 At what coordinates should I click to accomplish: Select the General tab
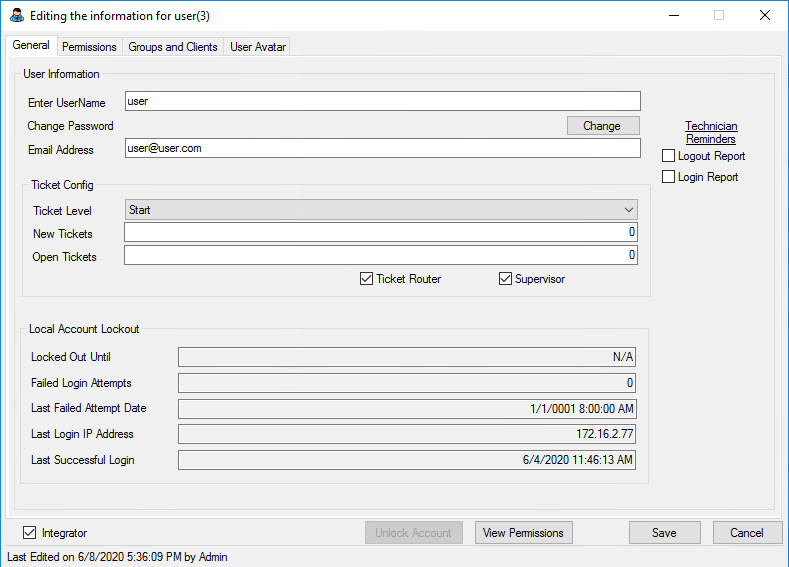click(x=31, y=46)
